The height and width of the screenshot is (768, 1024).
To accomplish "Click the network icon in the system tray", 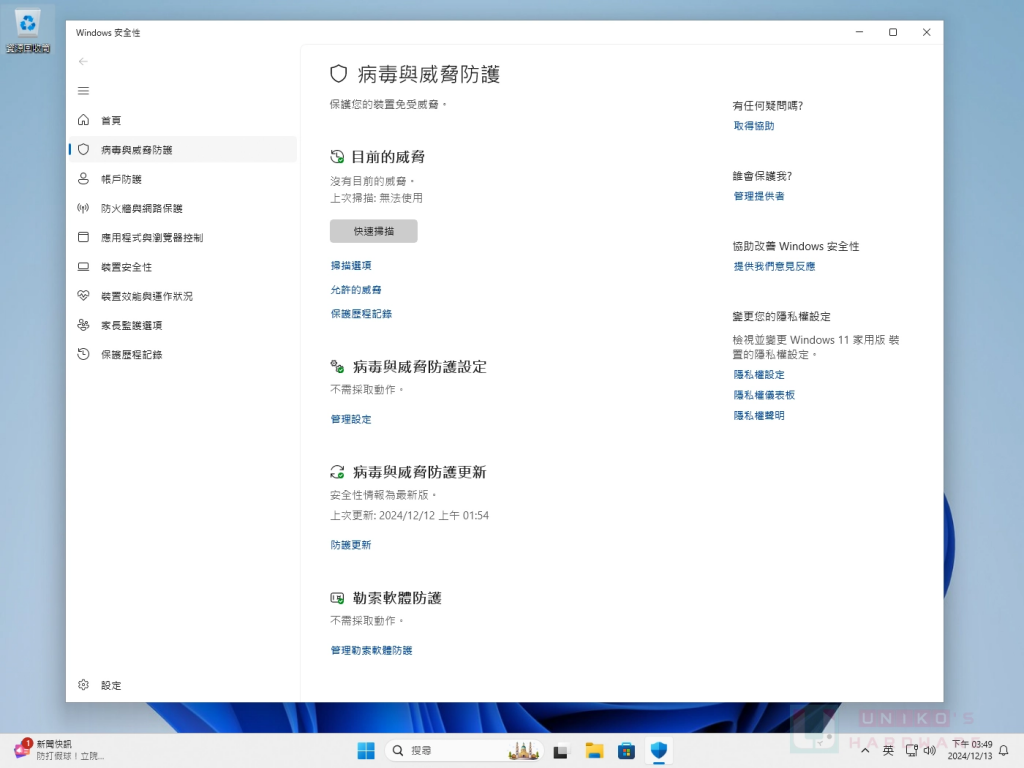I will point(911,751).
